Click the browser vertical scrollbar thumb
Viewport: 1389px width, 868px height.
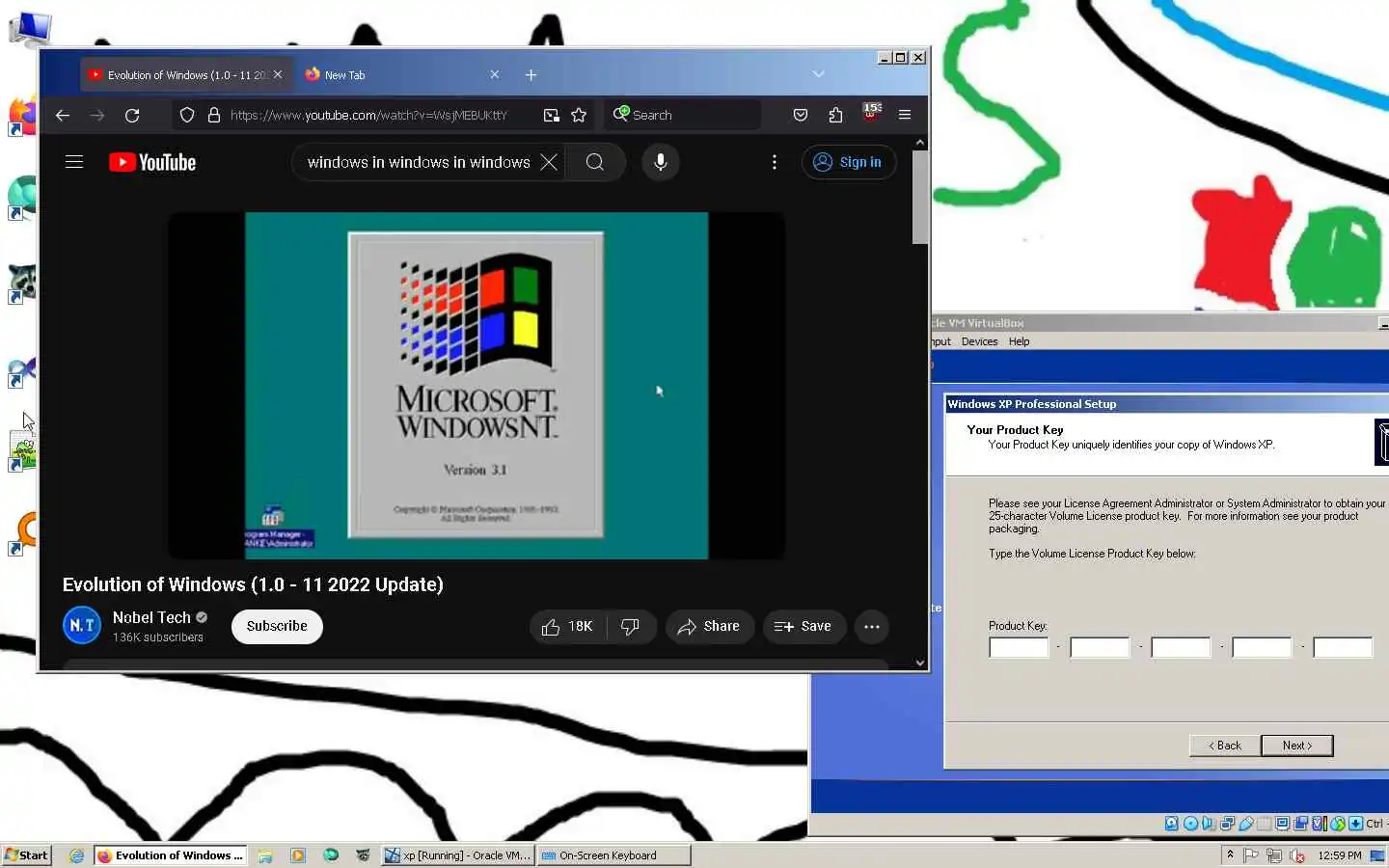pos(920,198)
